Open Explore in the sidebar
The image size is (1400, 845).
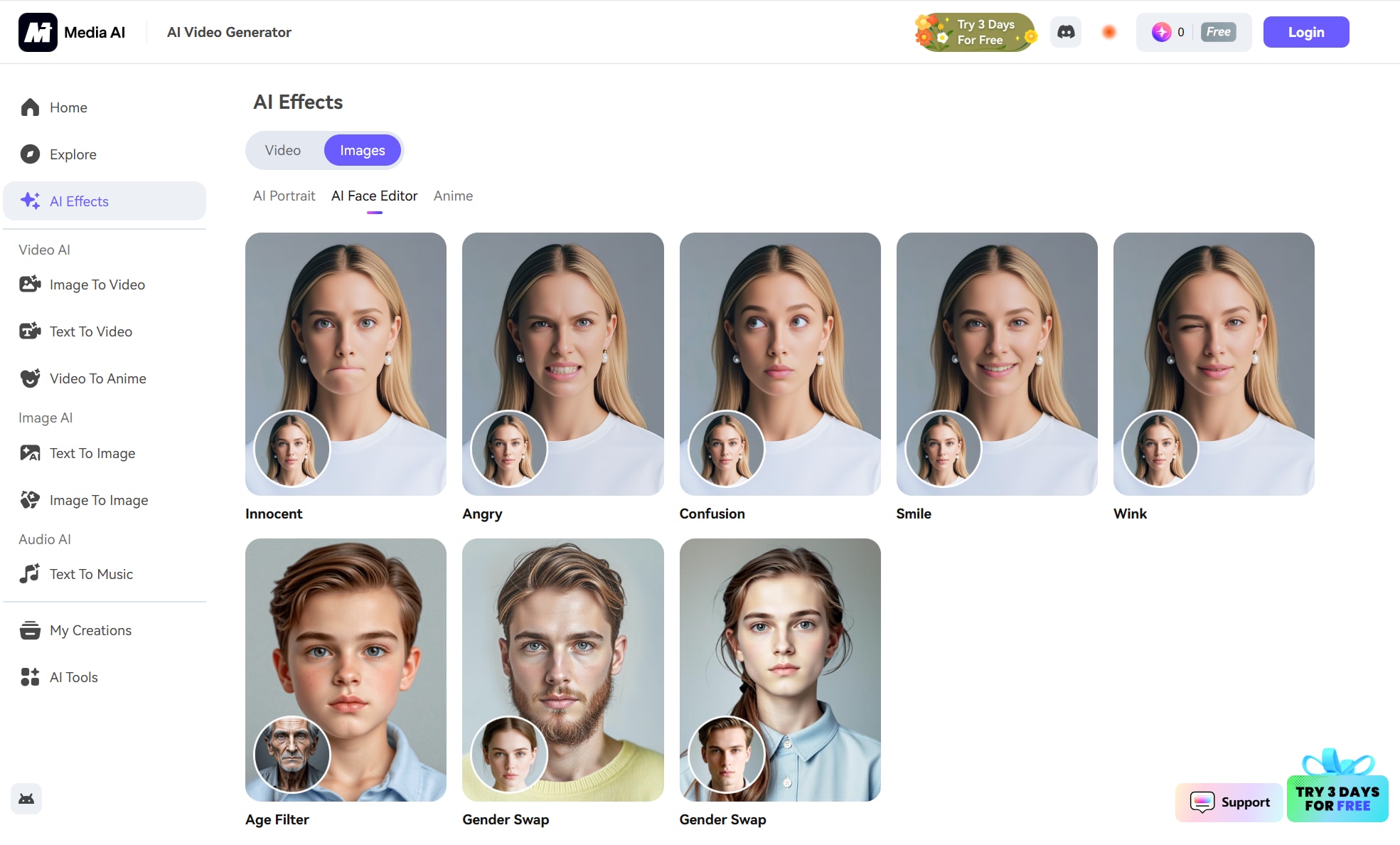tap(105, 154)
